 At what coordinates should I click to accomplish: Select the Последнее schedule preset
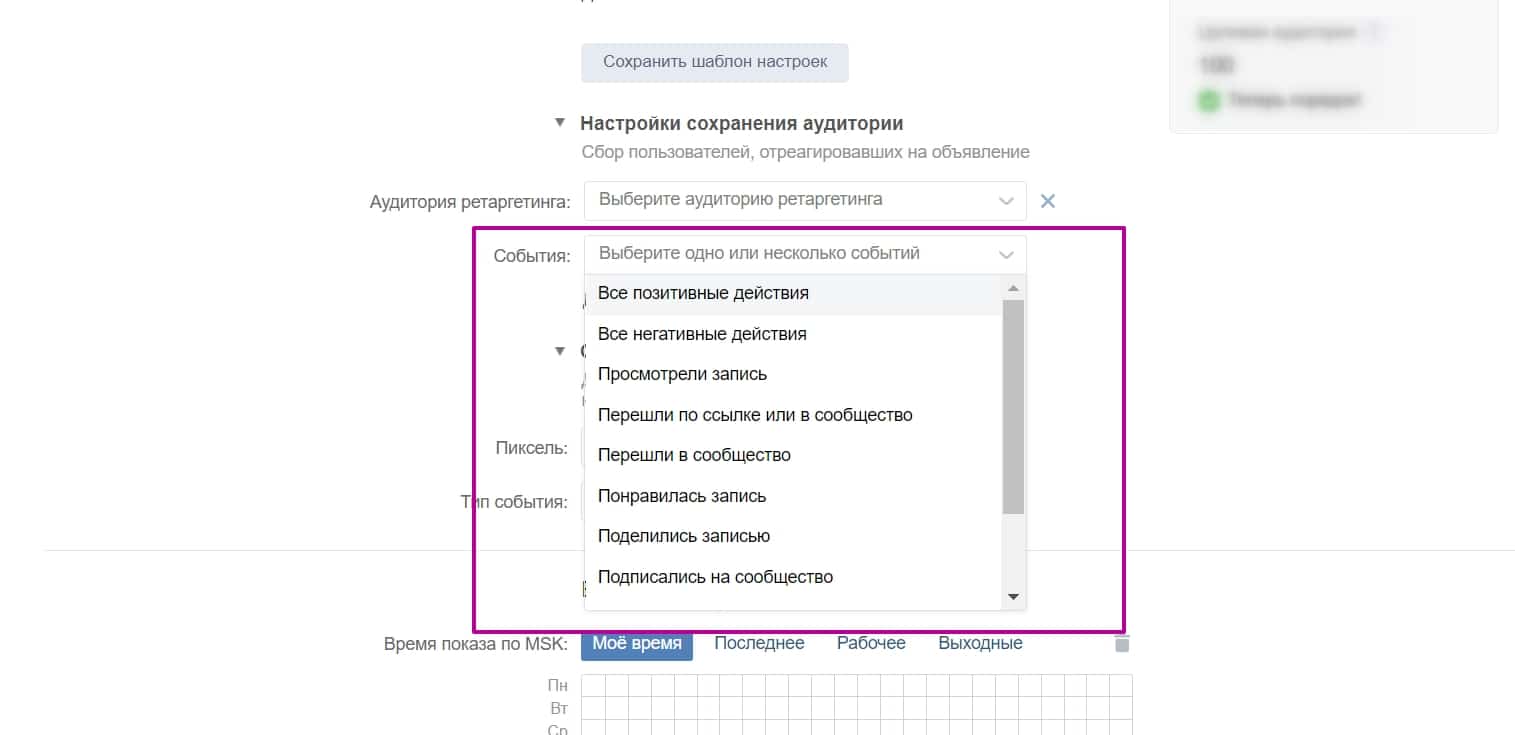tap(759, 643)
